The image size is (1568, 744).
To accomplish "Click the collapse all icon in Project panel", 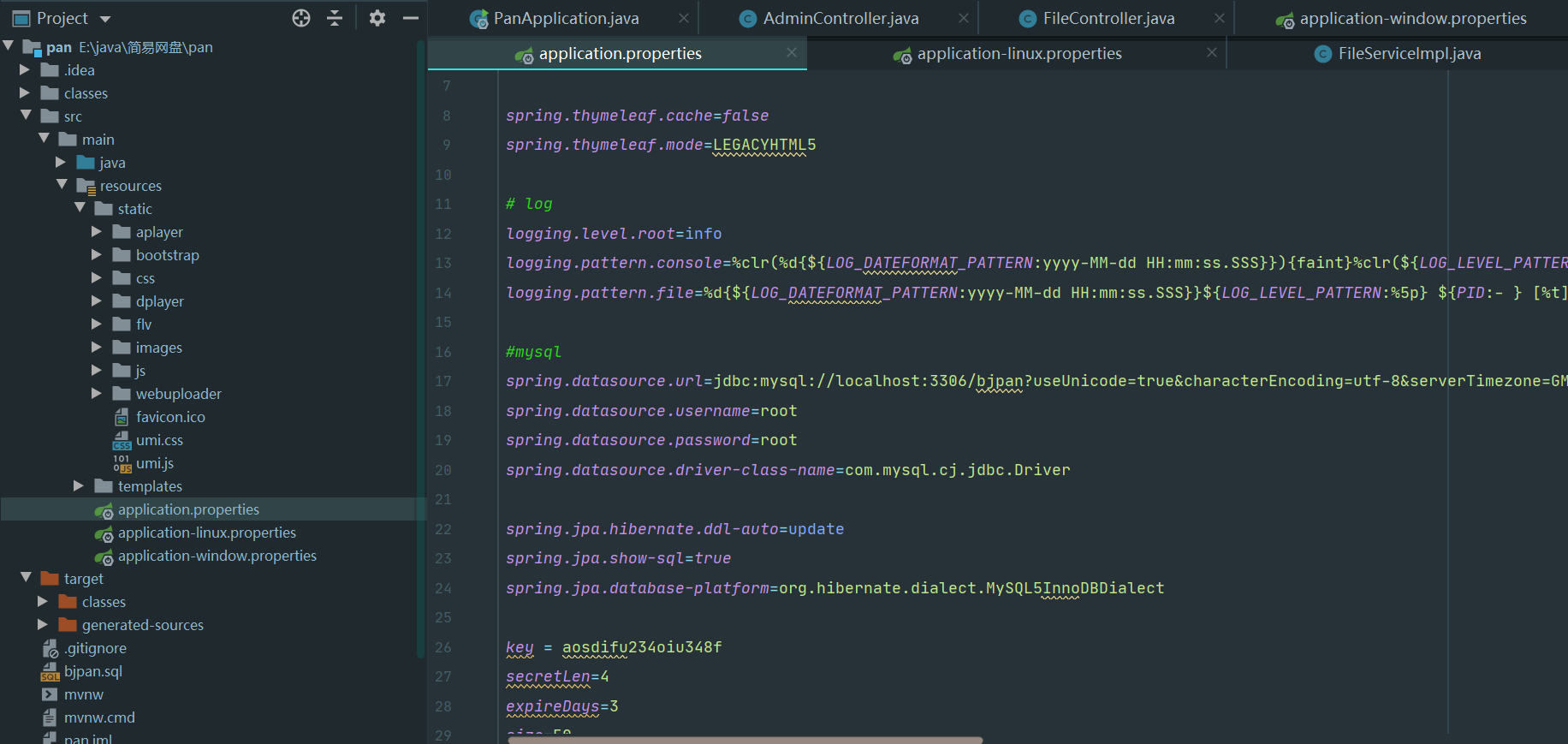I will [335, 18].
